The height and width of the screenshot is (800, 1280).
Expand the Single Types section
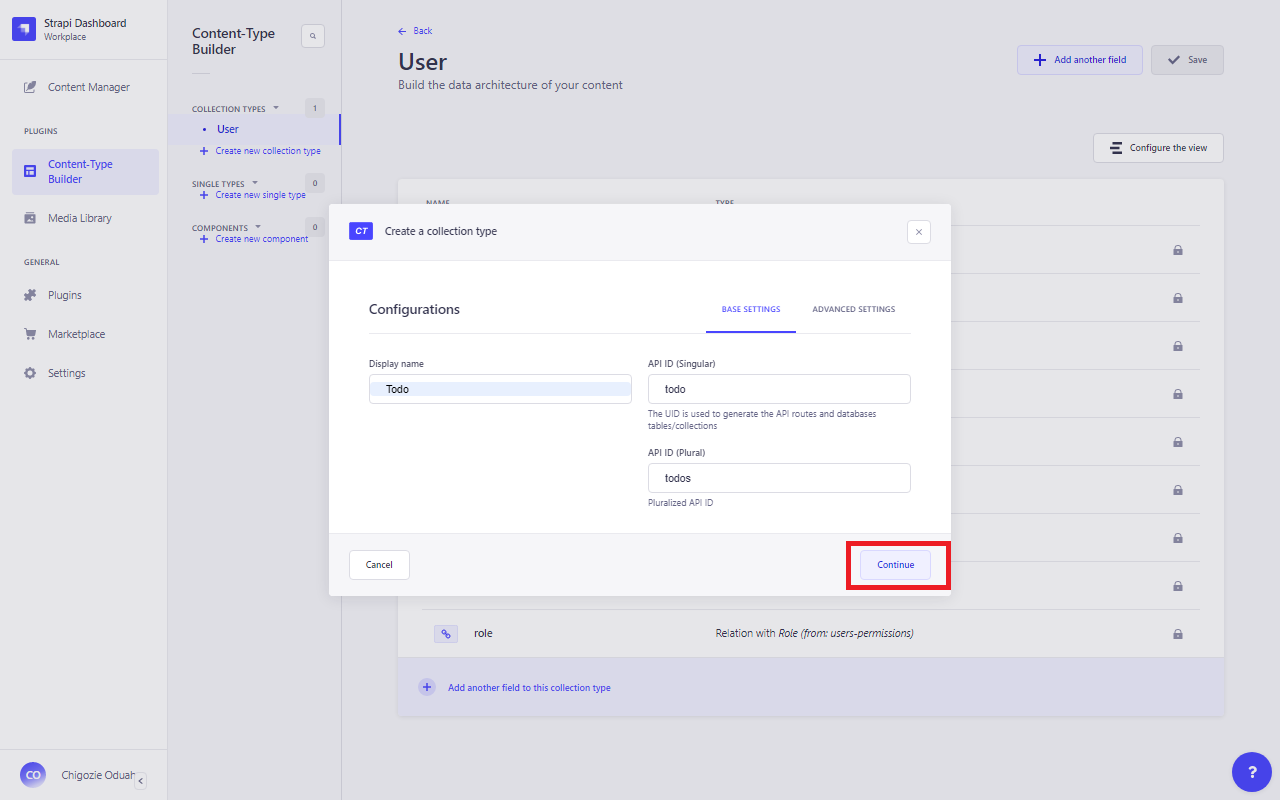tap(255, 183)
